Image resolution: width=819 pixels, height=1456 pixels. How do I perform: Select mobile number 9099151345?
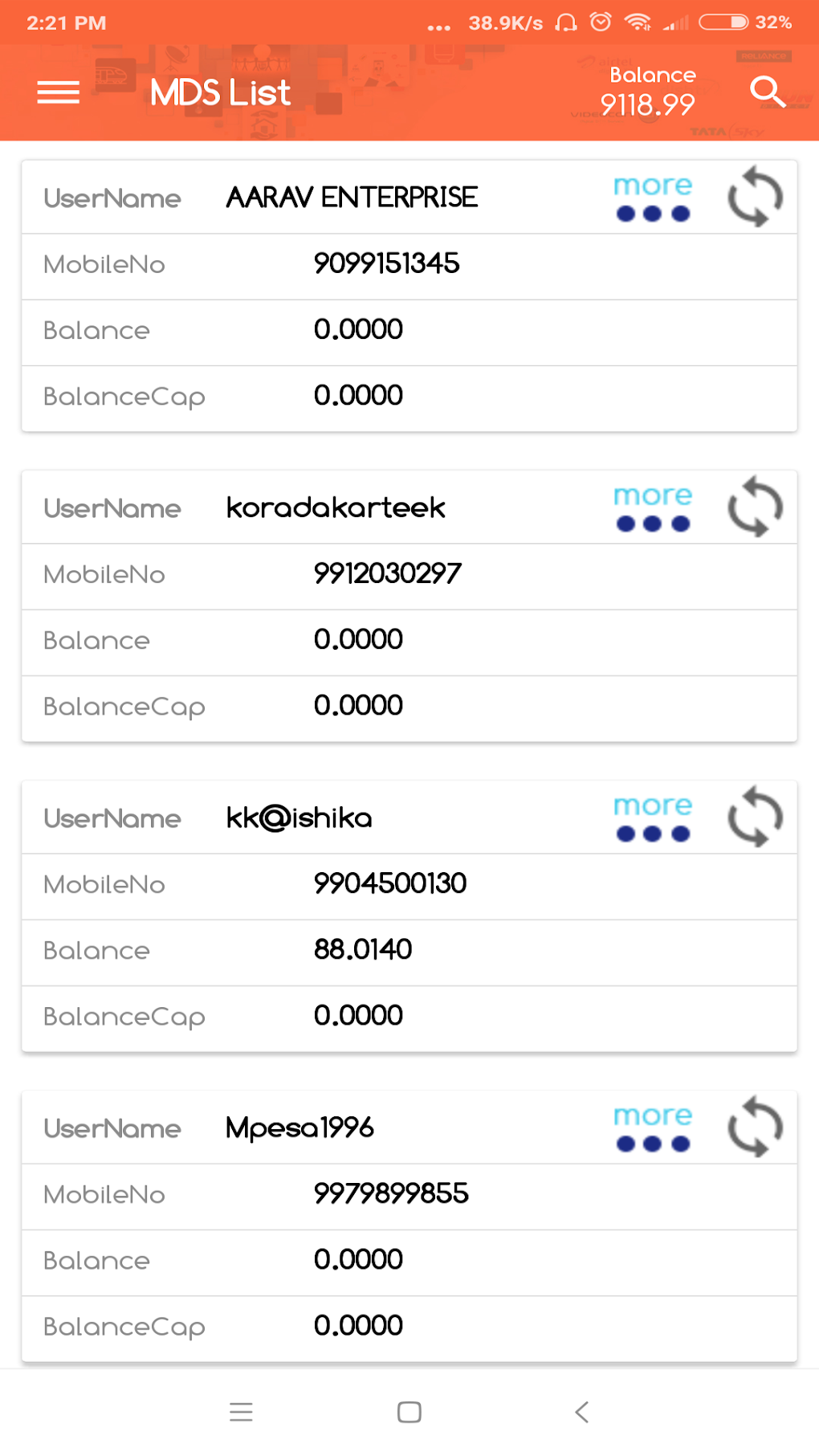[386, 263]
